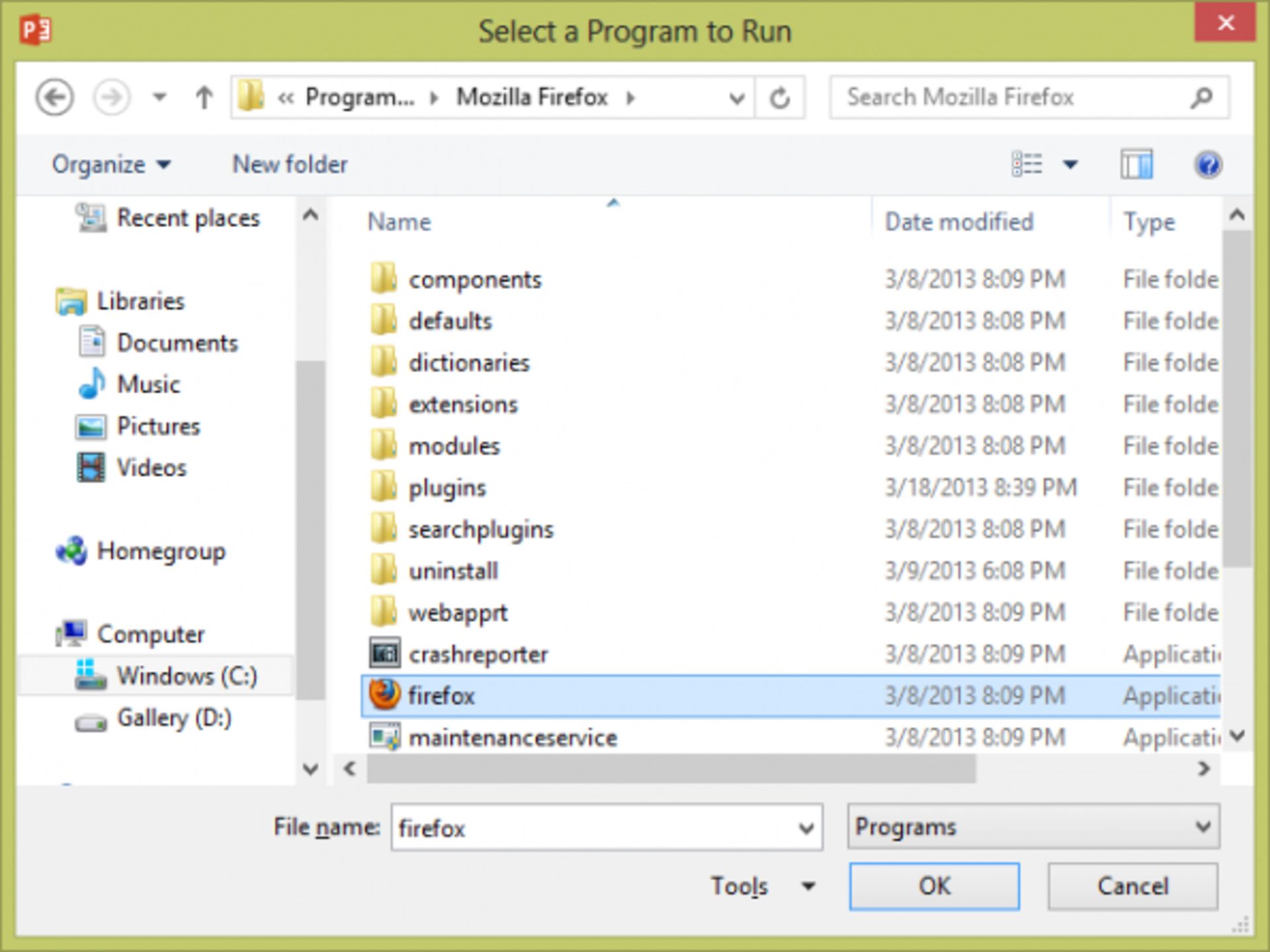
Task: Click the OK button
Action: 934,886
